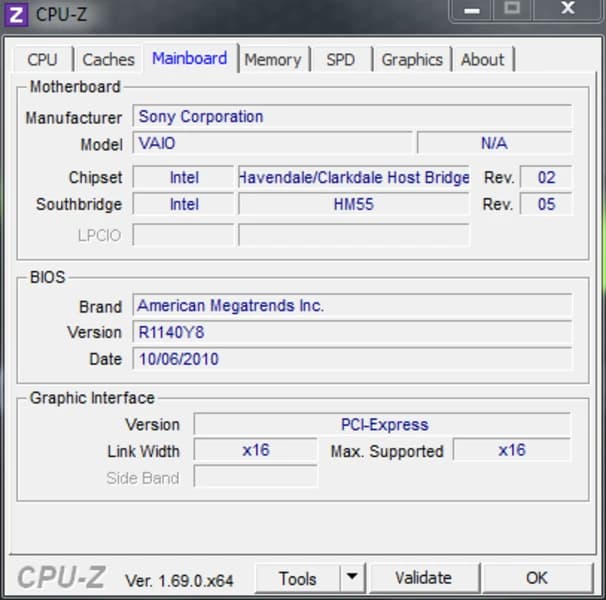
Task: Click the southbridge Intel vendor field
Action: [184, 204]
